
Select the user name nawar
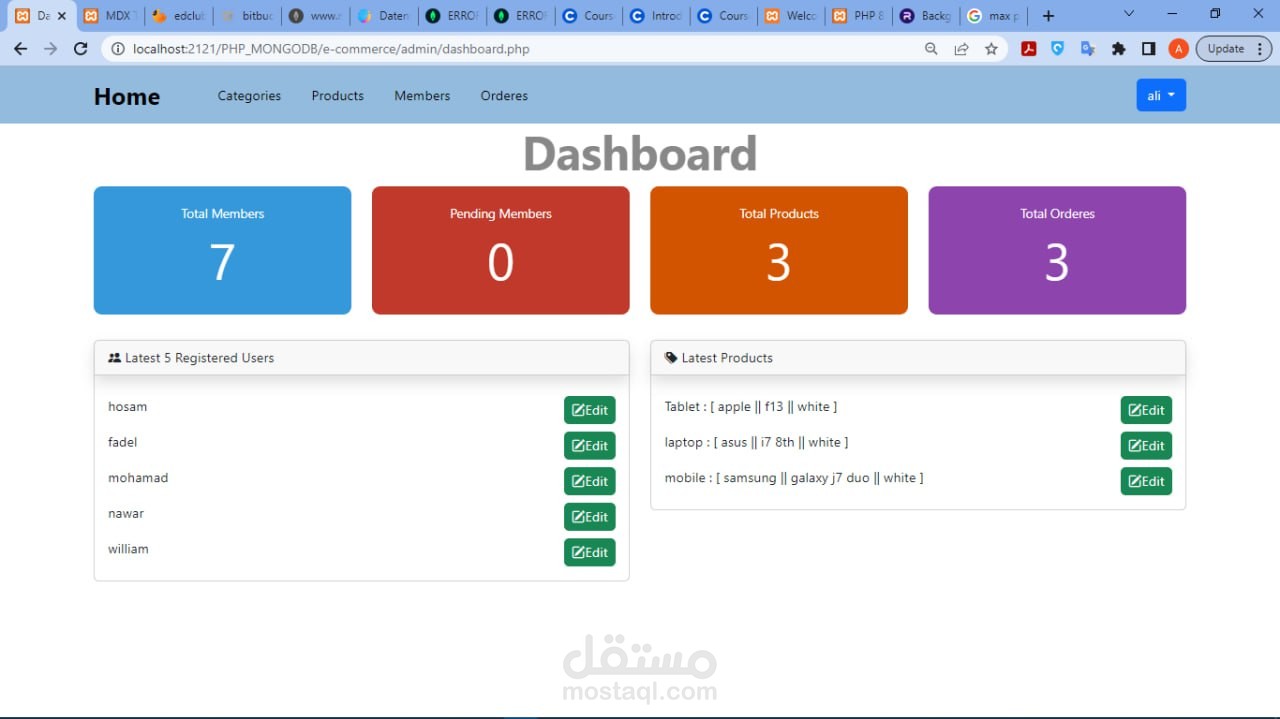click(126, 514)
